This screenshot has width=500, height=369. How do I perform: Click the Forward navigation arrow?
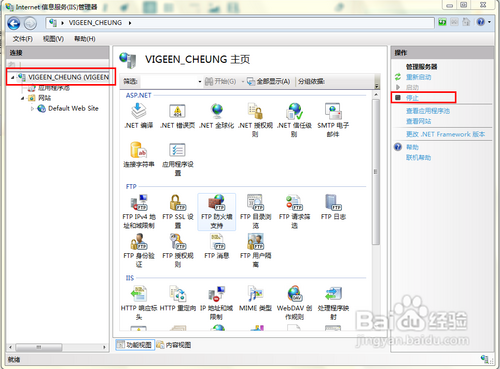pyautogui.click(x=30, y=23)
